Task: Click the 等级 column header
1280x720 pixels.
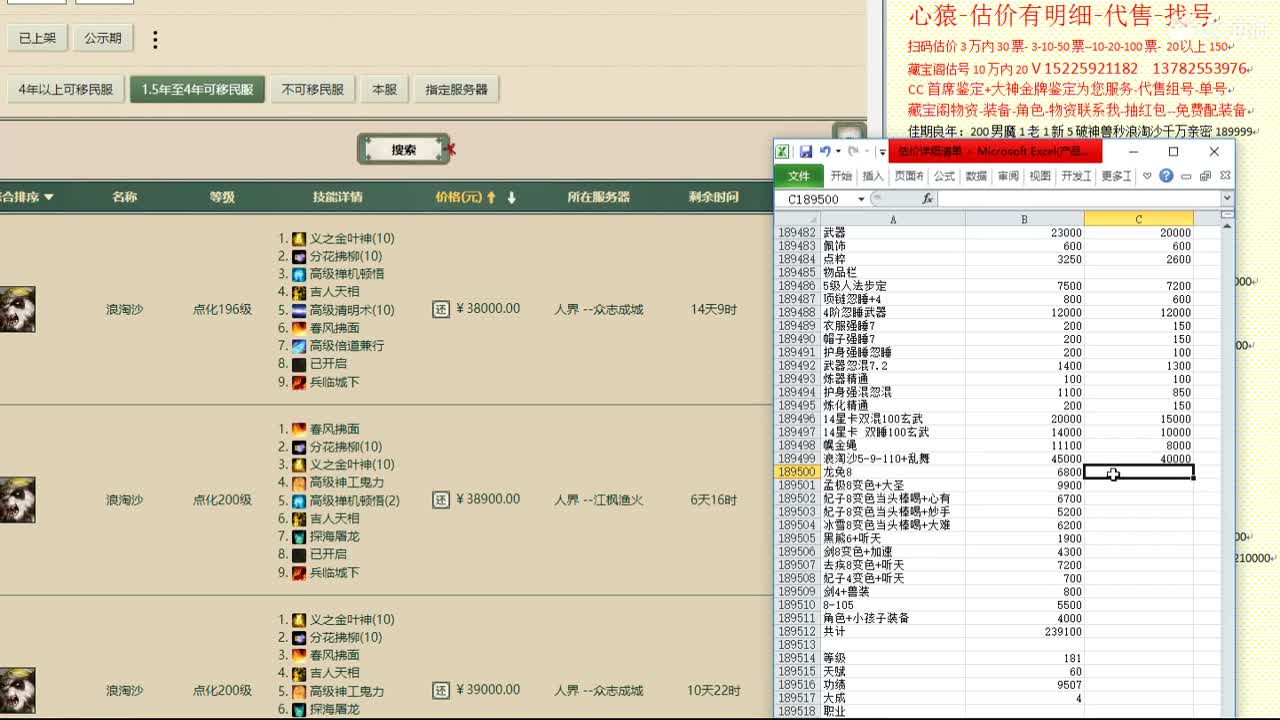Action: coord(222,197)
